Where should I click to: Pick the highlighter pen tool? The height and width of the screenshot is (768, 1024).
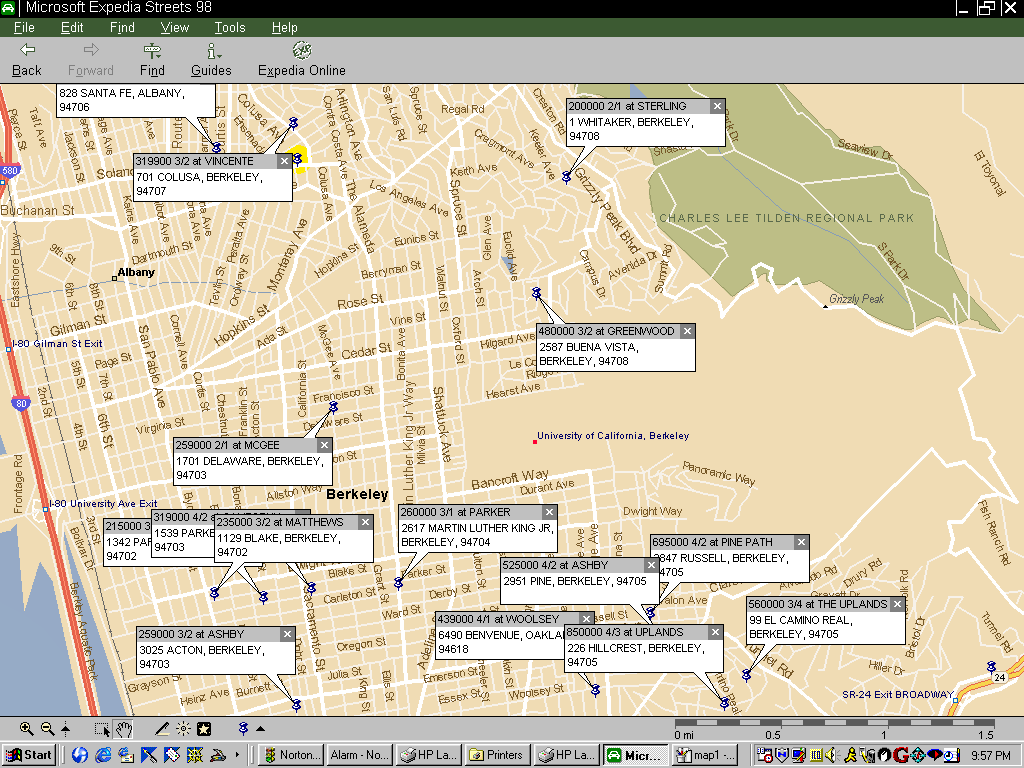162,728
